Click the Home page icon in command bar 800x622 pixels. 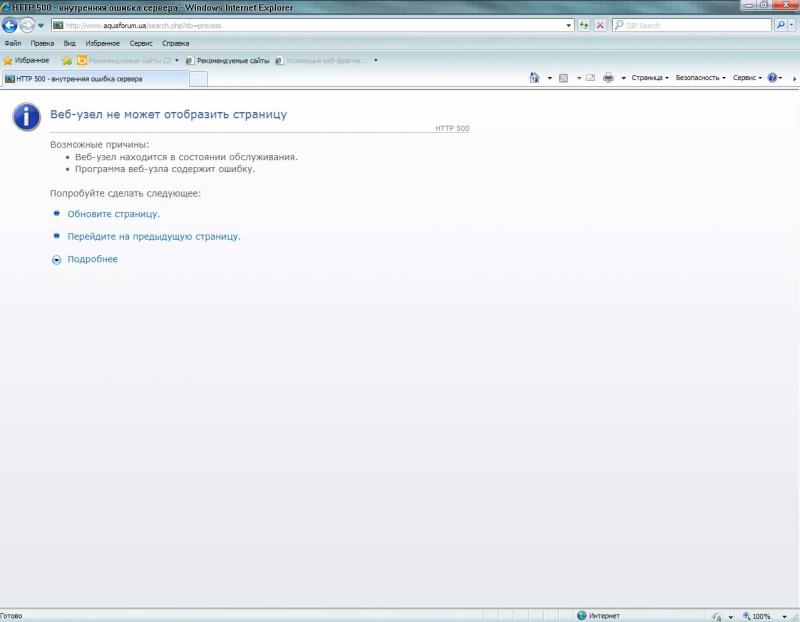coord(535,78)
